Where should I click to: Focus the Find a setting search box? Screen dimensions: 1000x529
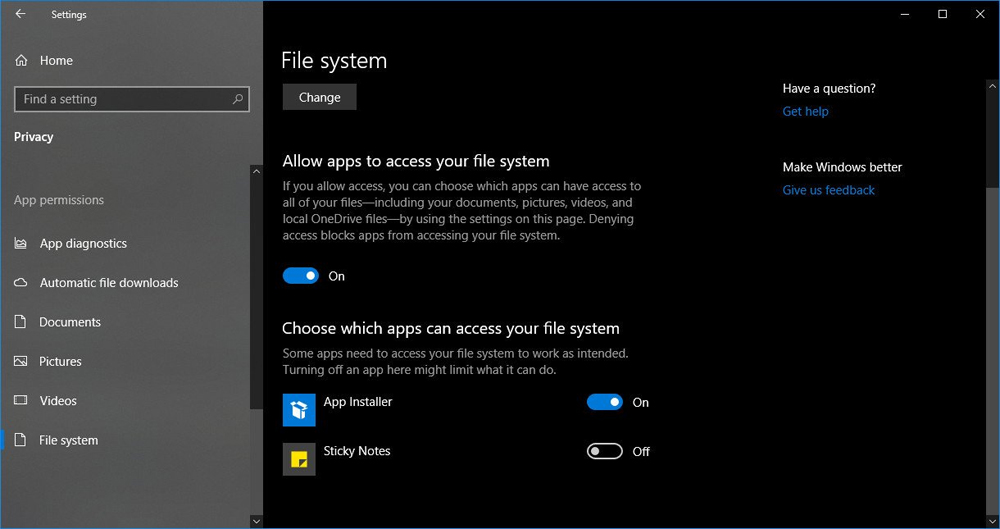point(120,99)
